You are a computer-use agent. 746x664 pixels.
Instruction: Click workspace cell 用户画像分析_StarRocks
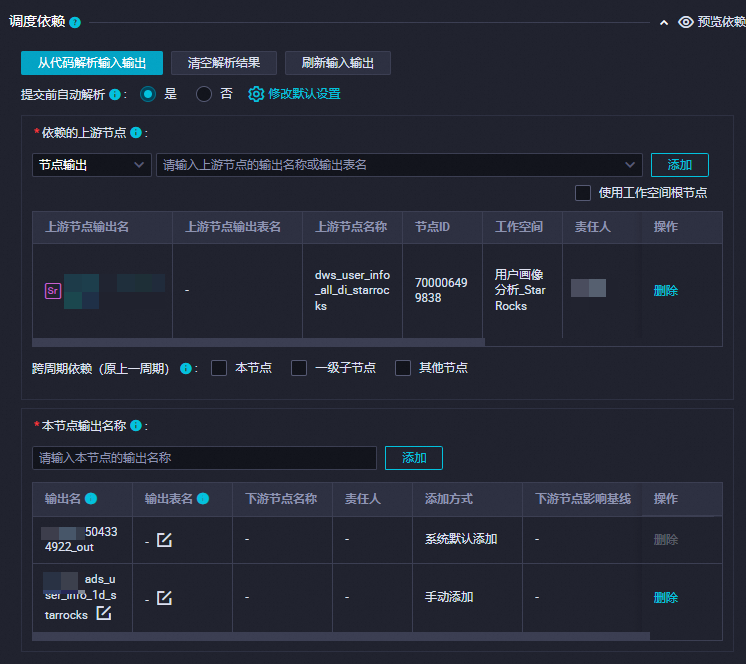pyautogui.click(x=520, y=291)
